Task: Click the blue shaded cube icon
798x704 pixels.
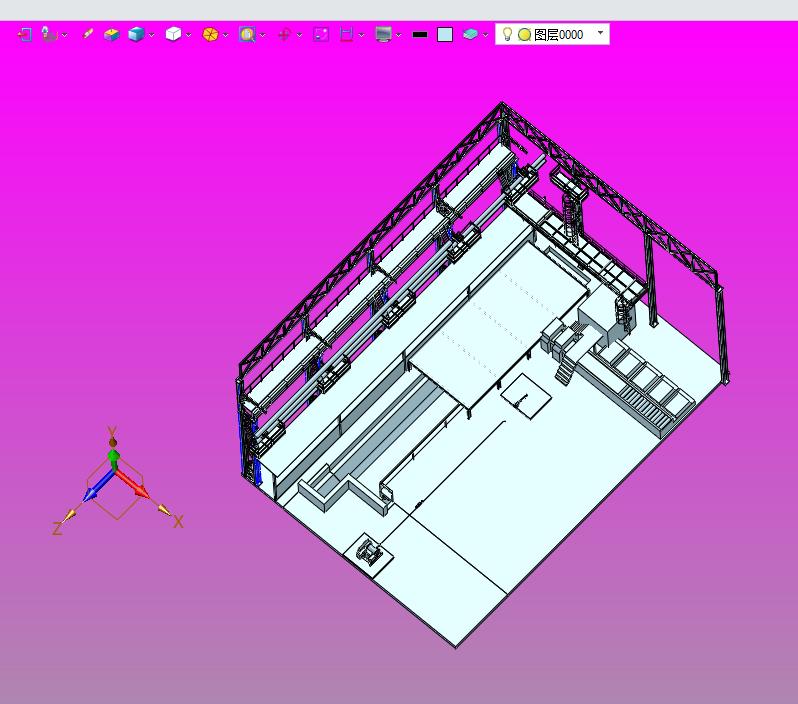Action: coord(136,34)
